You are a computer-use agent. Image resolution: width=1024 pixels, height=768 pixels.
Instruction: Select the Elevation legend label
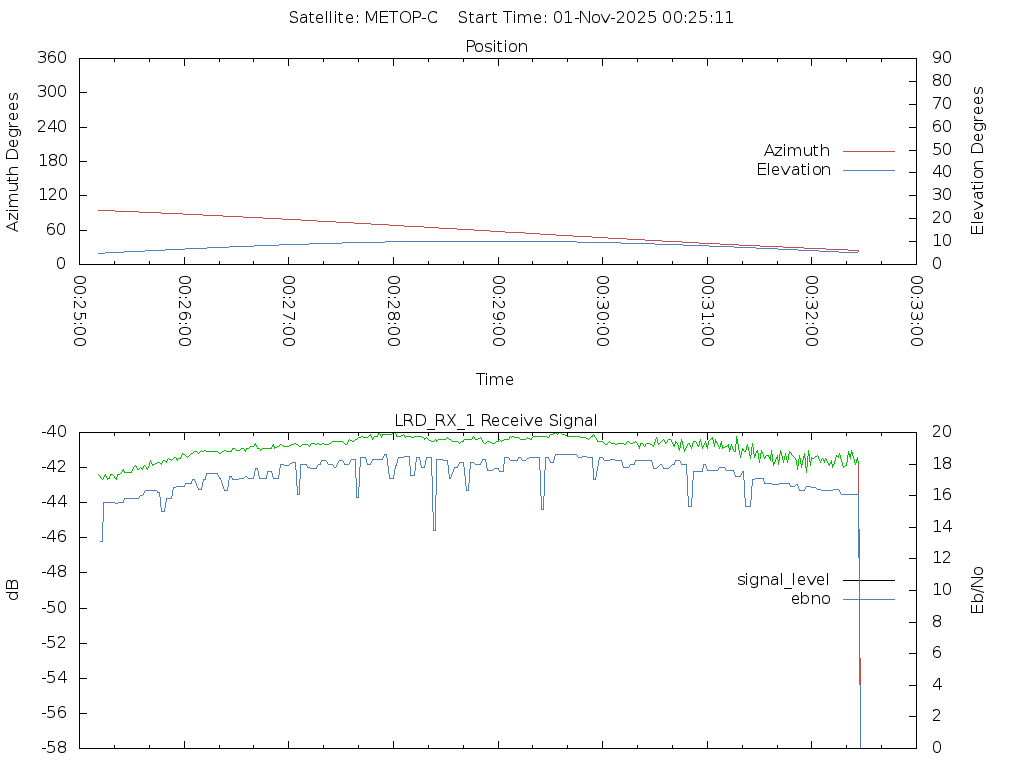pyautogui.click(x=793, y=170)
